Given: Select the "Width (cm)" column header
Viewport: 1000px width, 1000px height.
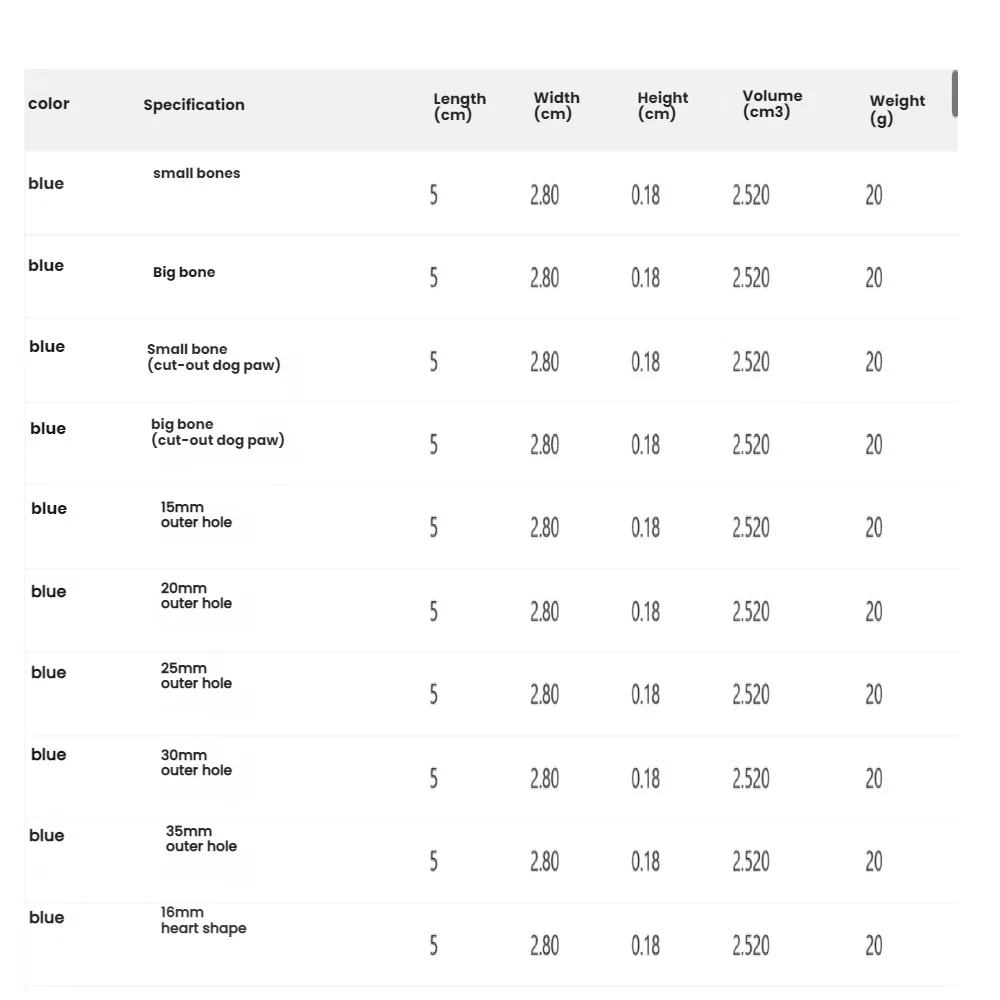Looking at the screenshot, I should 556,105.
